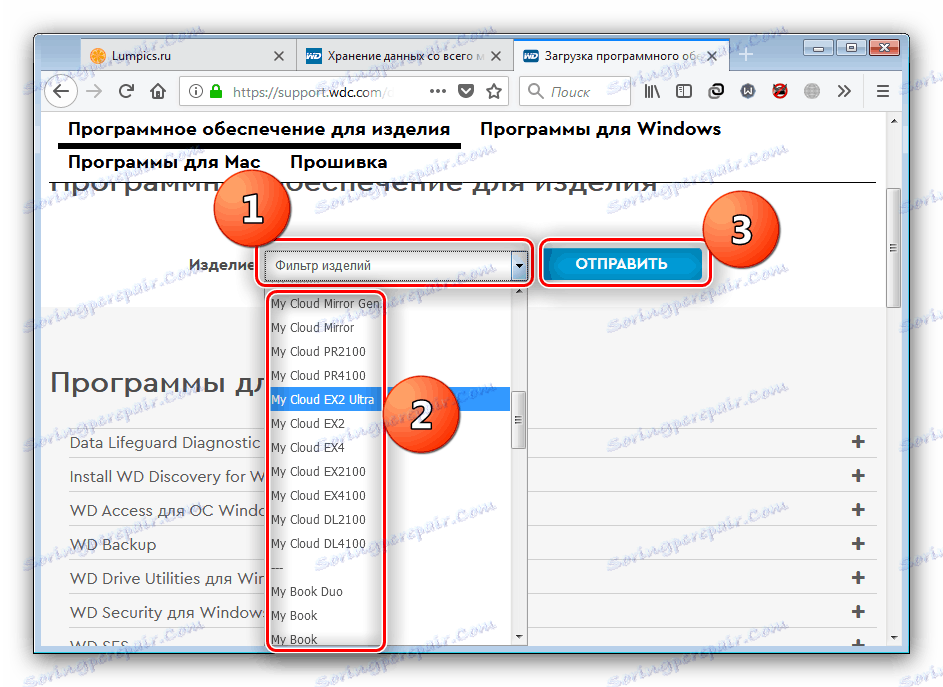Open Программное обеспечение для изделия section
Viewport: 943px width, 687px height.
(259, 129)
